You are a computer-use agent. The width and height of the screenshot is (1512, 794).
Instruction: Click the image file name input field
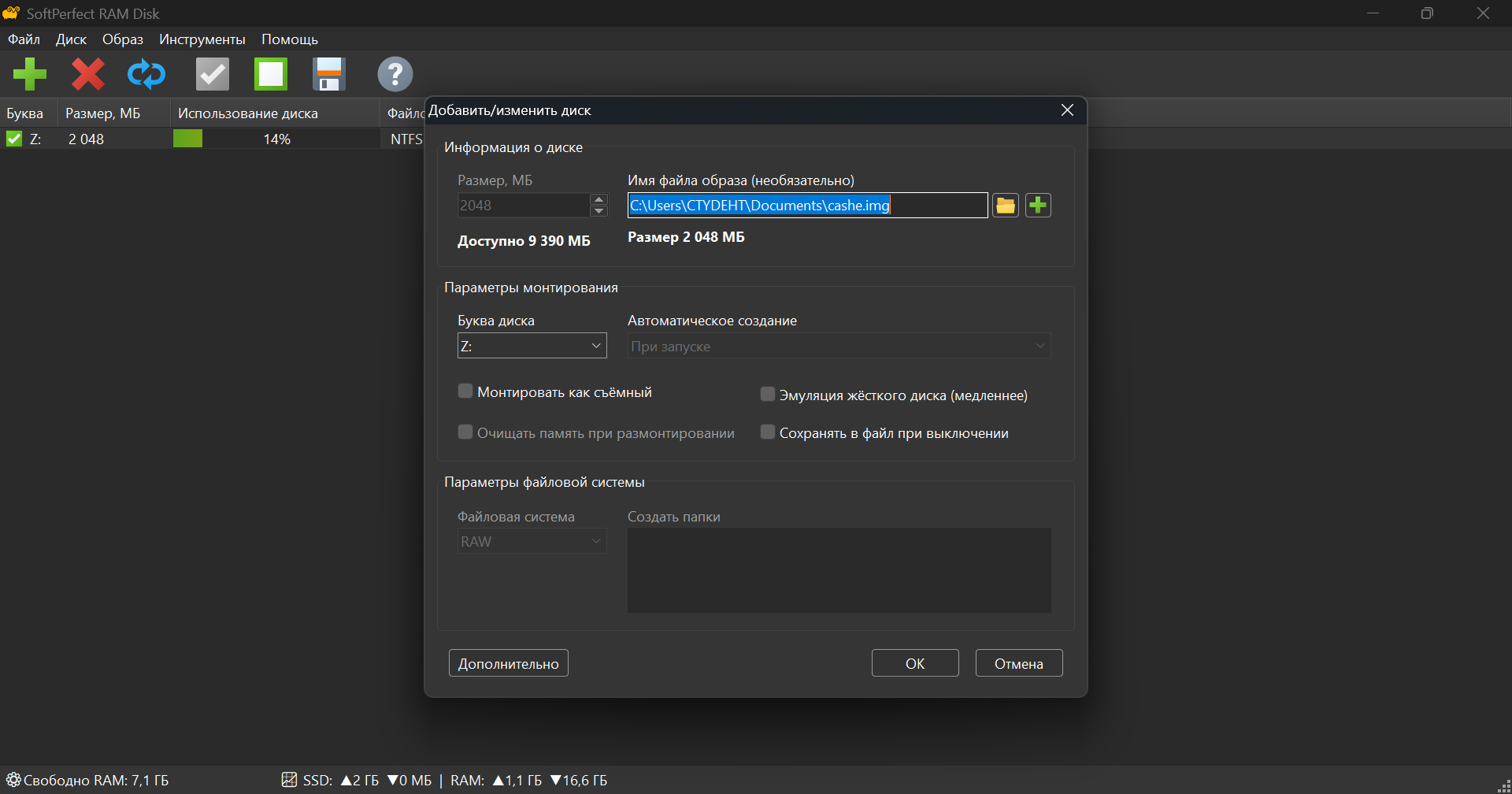(808, 206)
